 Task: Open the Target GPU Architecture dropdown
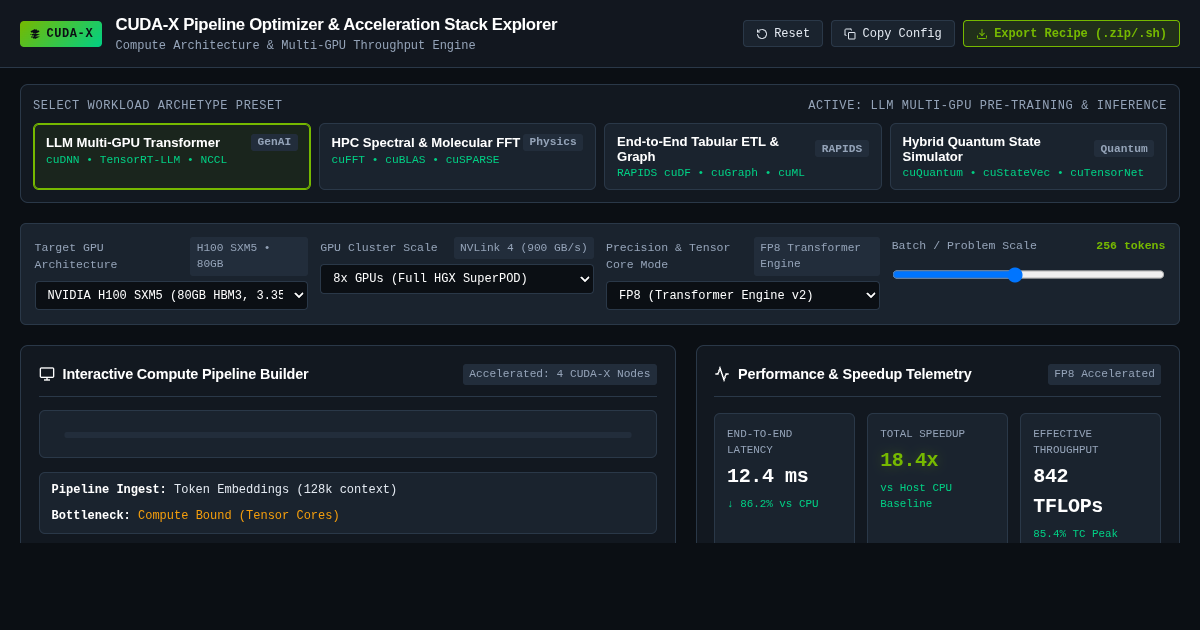pos(171,295)
